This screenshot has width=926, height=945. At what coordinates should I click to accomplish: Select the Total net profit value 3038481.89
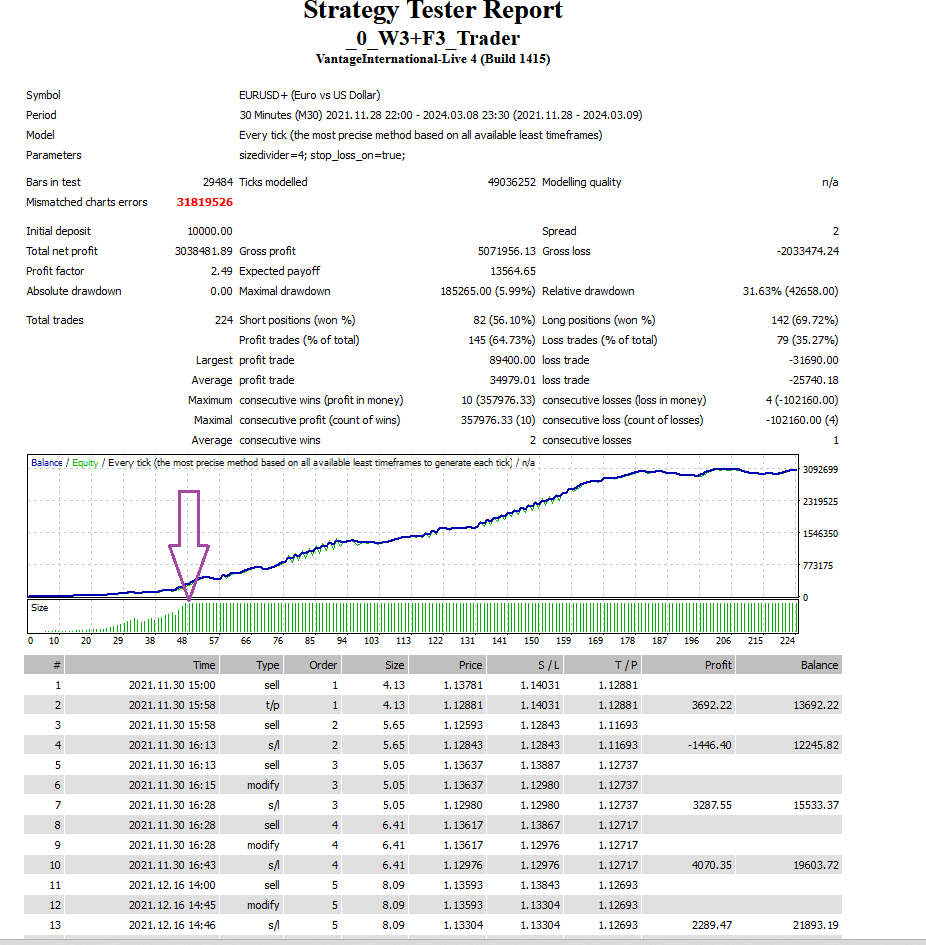pyautogui.click(x=203, y=251)
